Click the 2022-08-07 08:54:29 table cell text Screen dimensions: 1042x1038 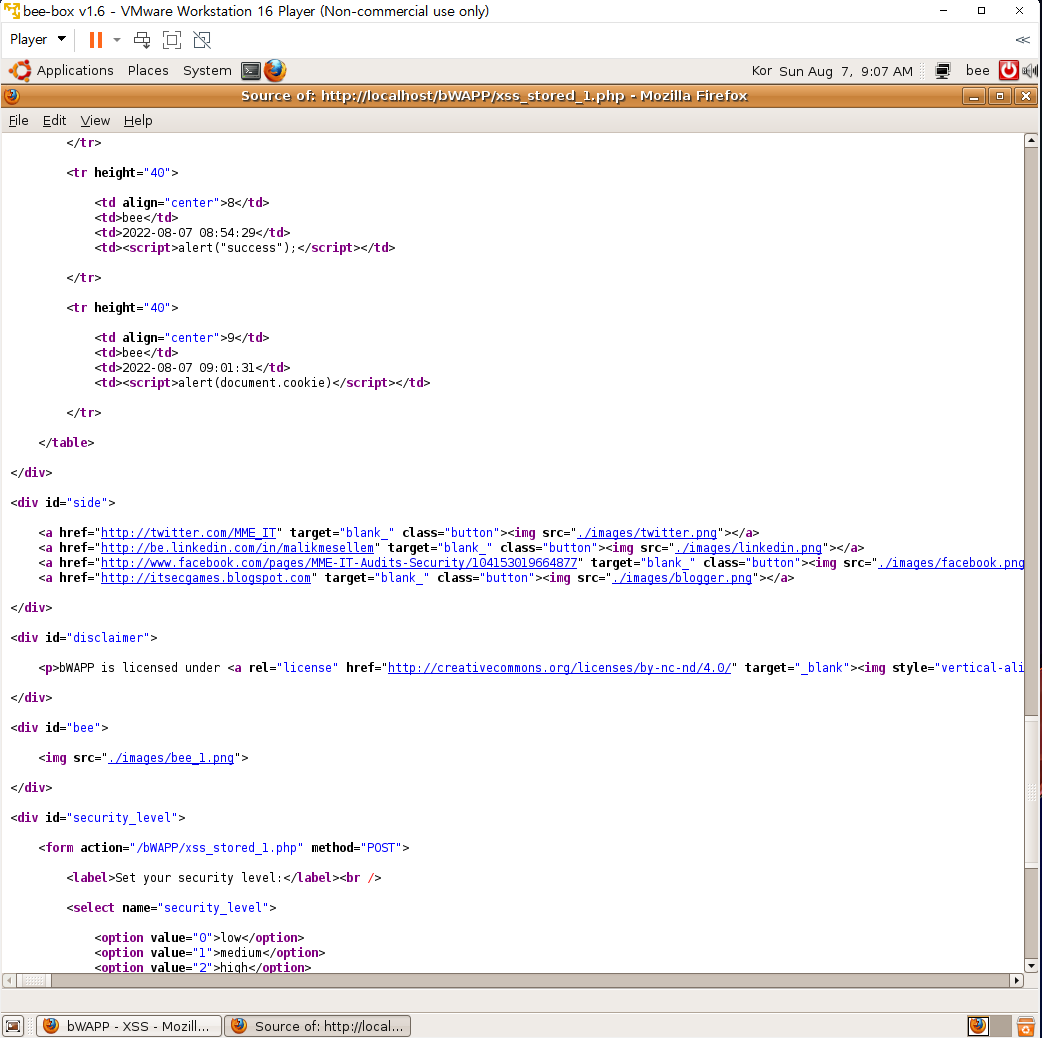coord(189,233)
